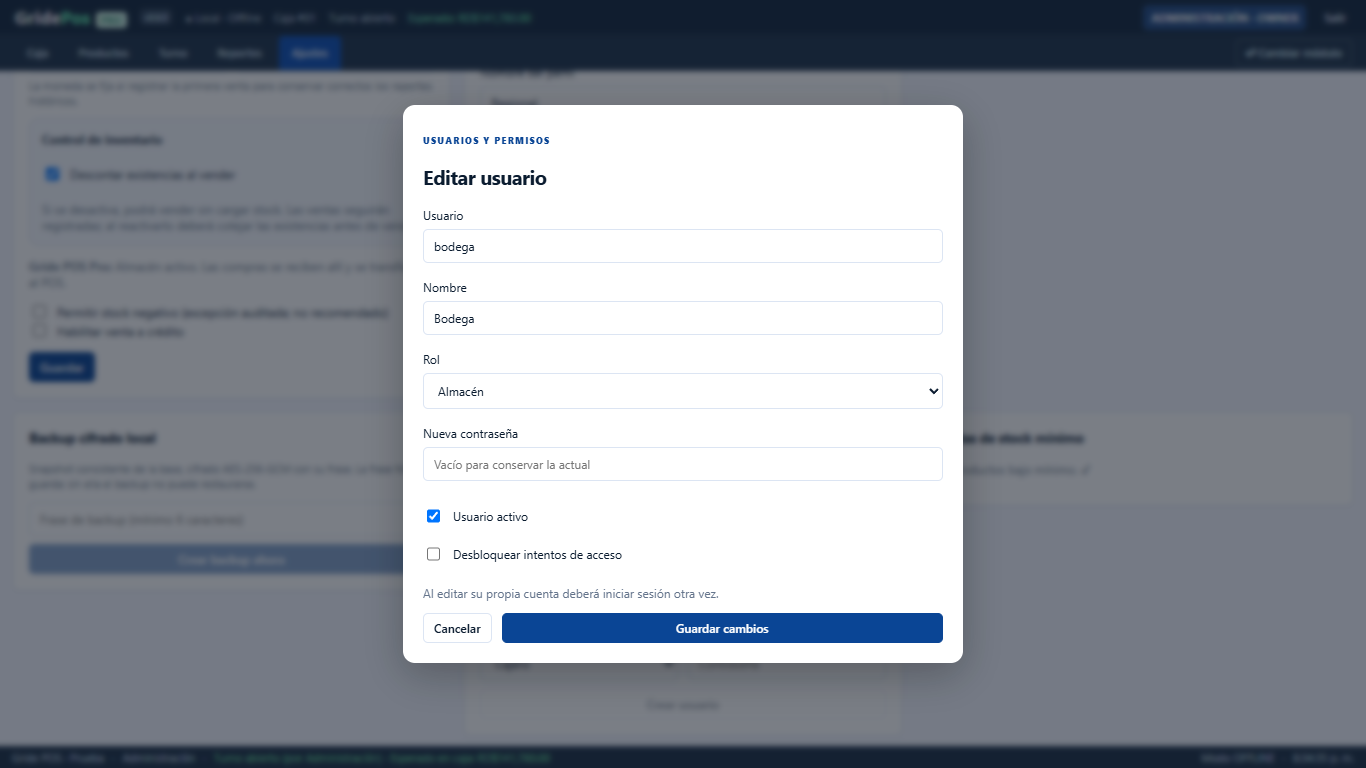Select the highlighted Ajustes tab

[x=310, y=53]
